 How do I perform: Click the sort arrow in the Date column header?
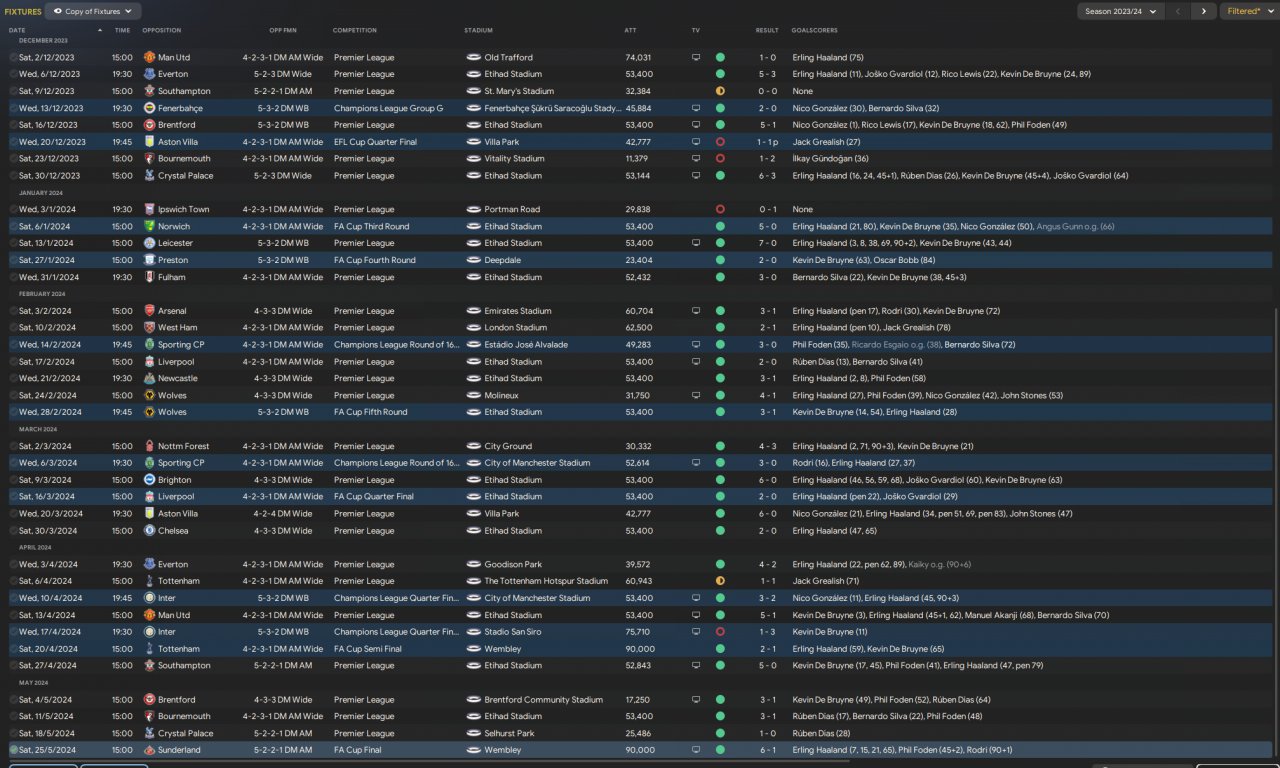click(100, 30)
